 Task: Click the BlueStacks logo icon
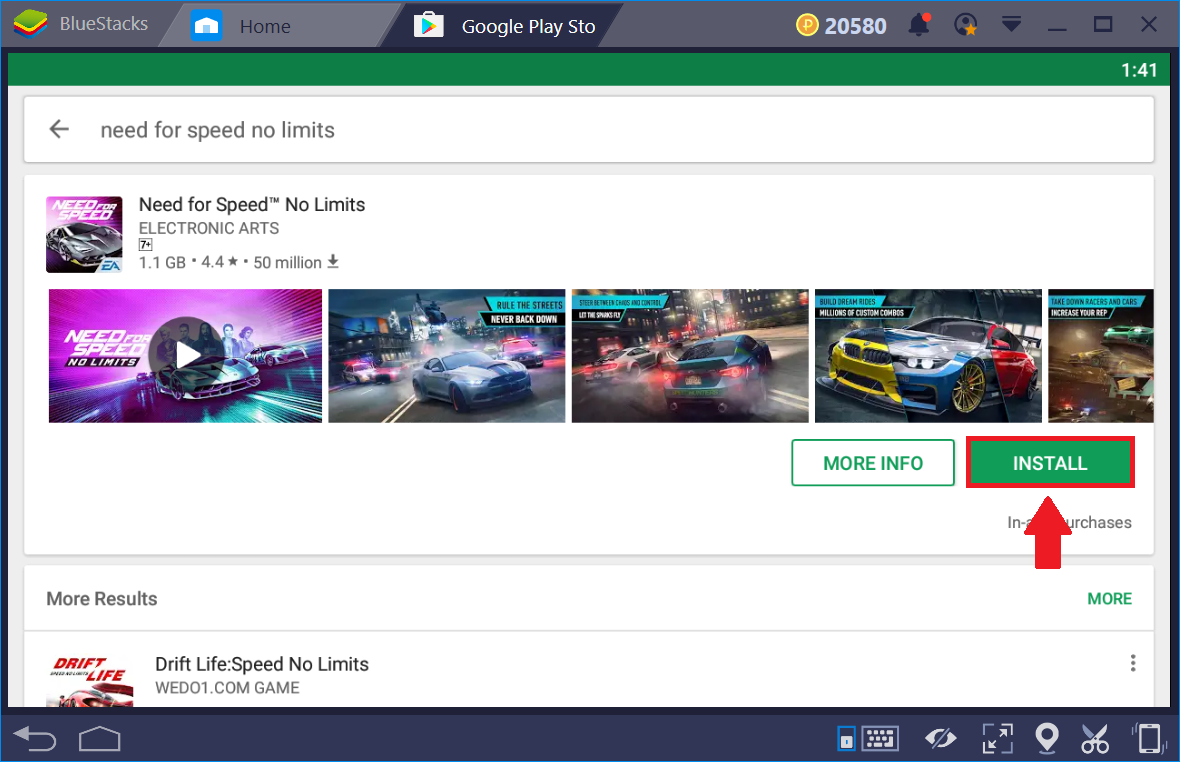point(30,24)
